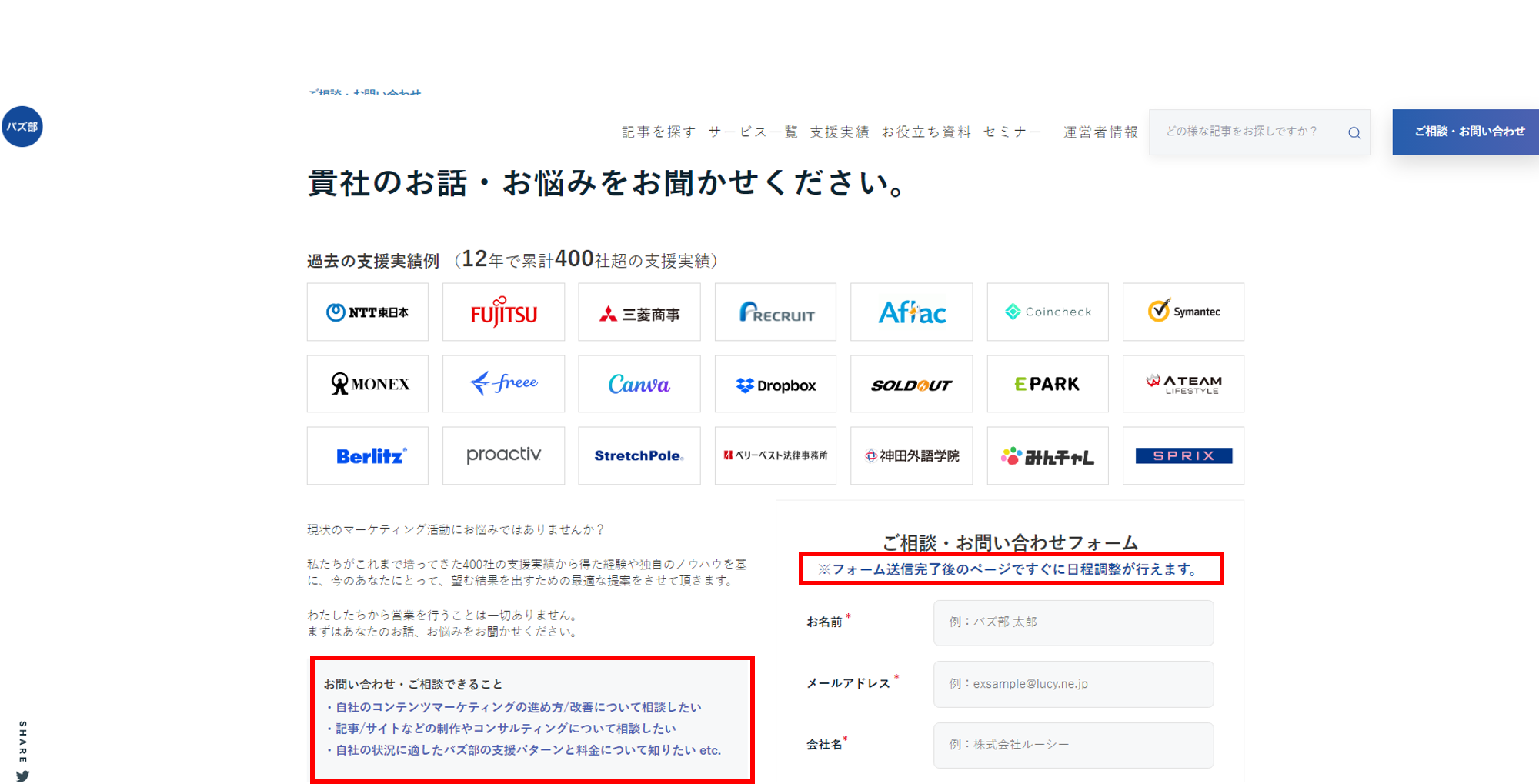
Task: Click the 記事/サイトなどの制作やコンサルティング bullet line
Action: click(500, 729)
